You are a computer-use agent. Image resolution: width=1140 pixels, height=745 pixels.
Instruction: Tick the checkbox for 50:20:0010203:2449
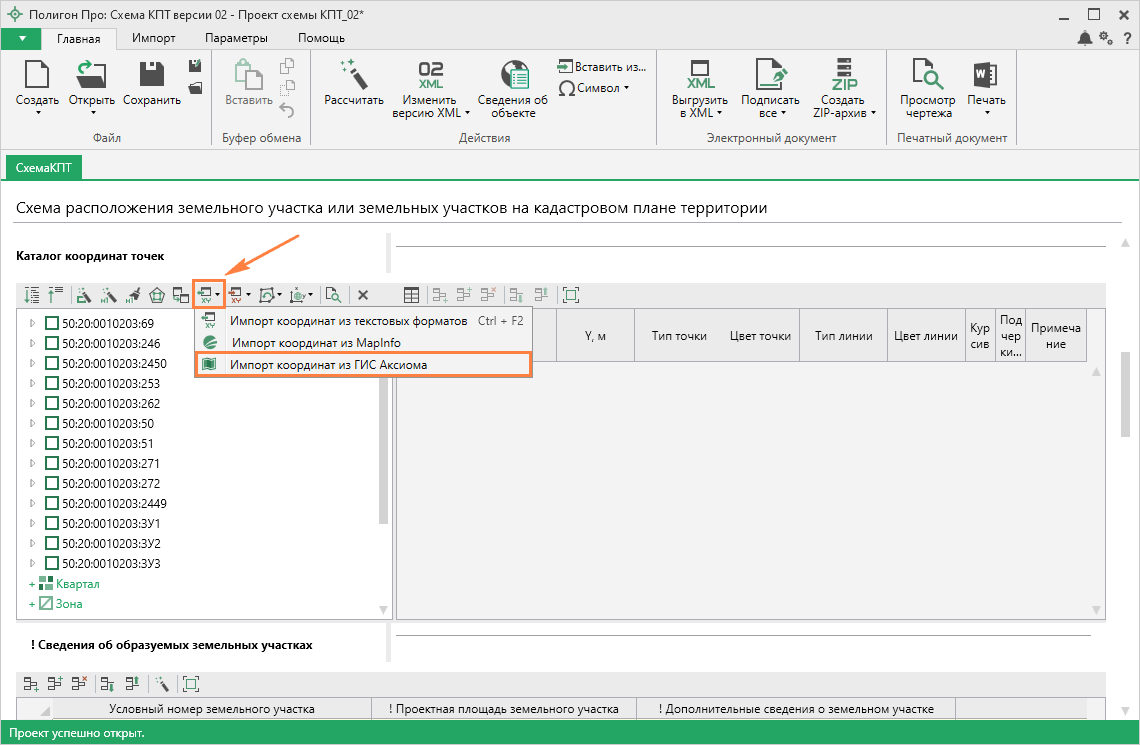pos(52,503)
